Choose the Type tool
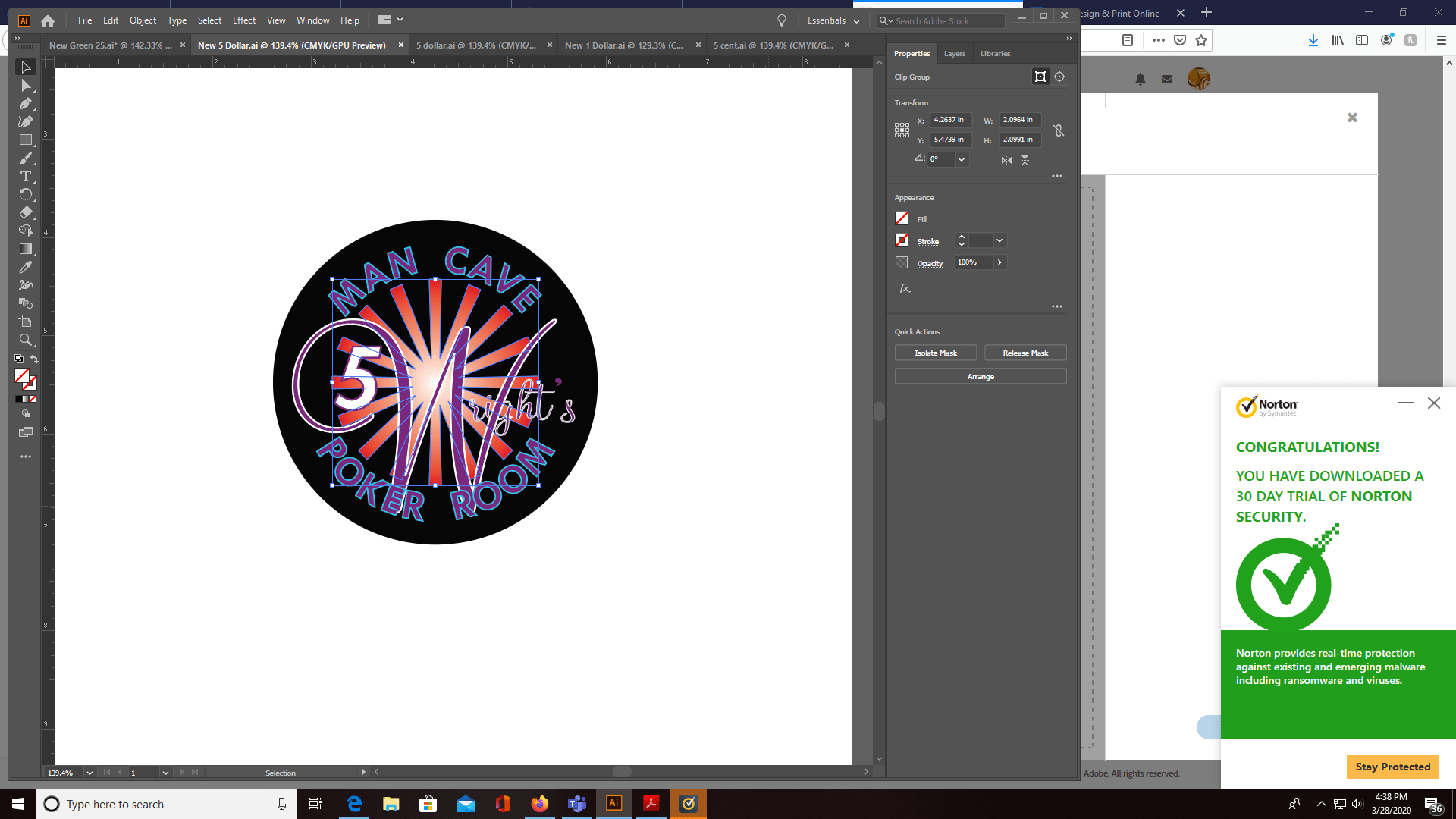Screen dimensions: 1456x819 tap(25, 176)
